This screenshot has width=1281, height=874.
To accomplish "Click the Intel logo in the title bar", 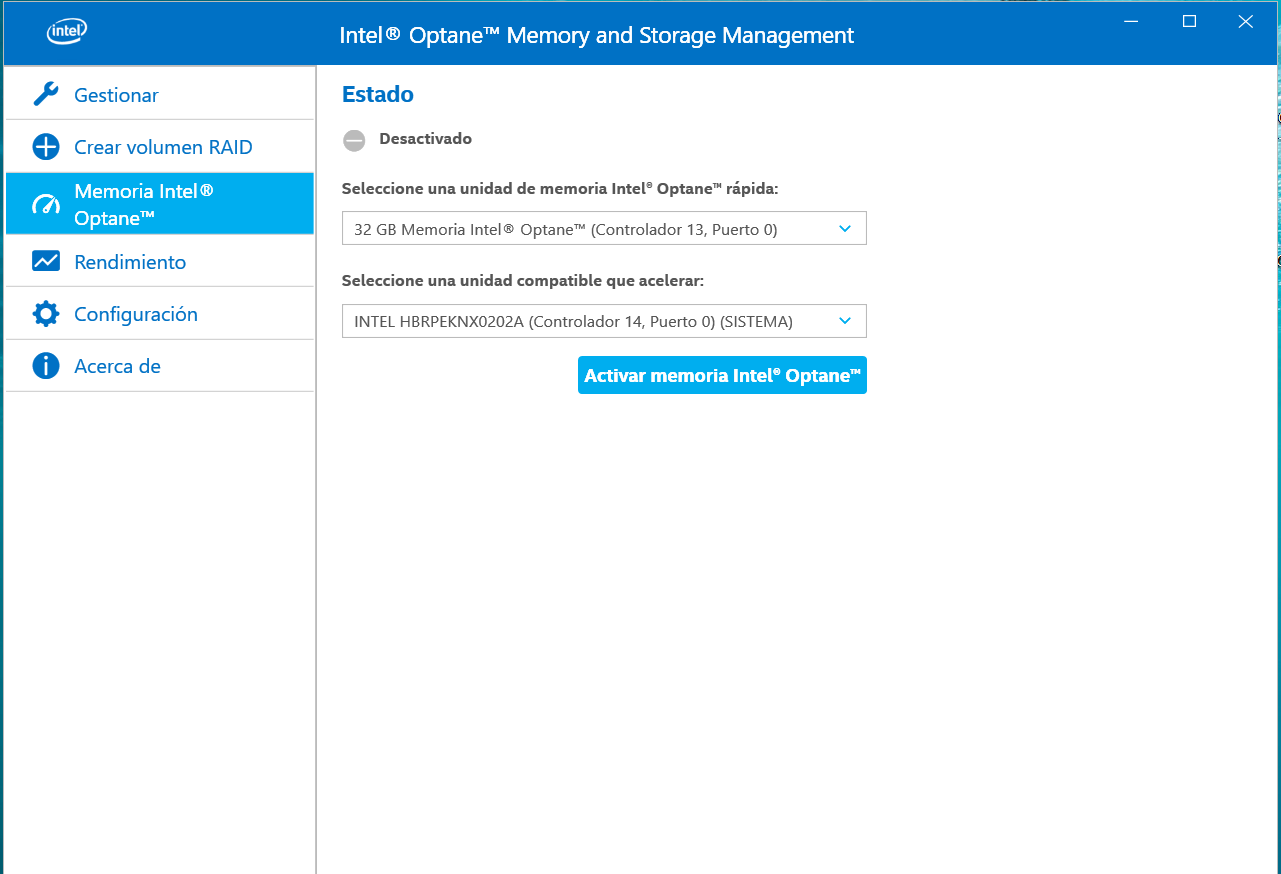I will (x=66, y=33).
